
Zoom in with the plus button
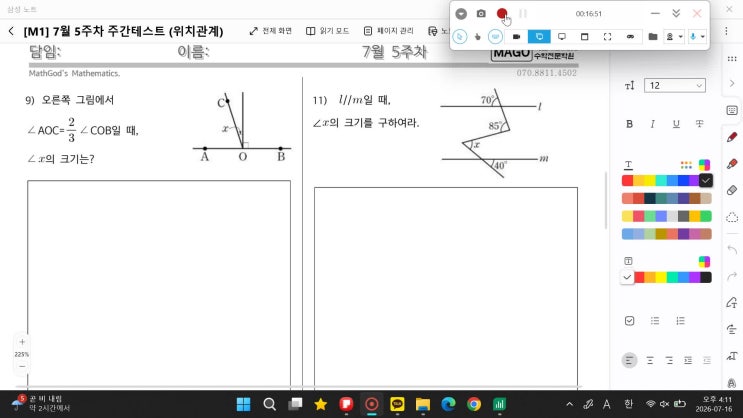(x=22, y=342)
